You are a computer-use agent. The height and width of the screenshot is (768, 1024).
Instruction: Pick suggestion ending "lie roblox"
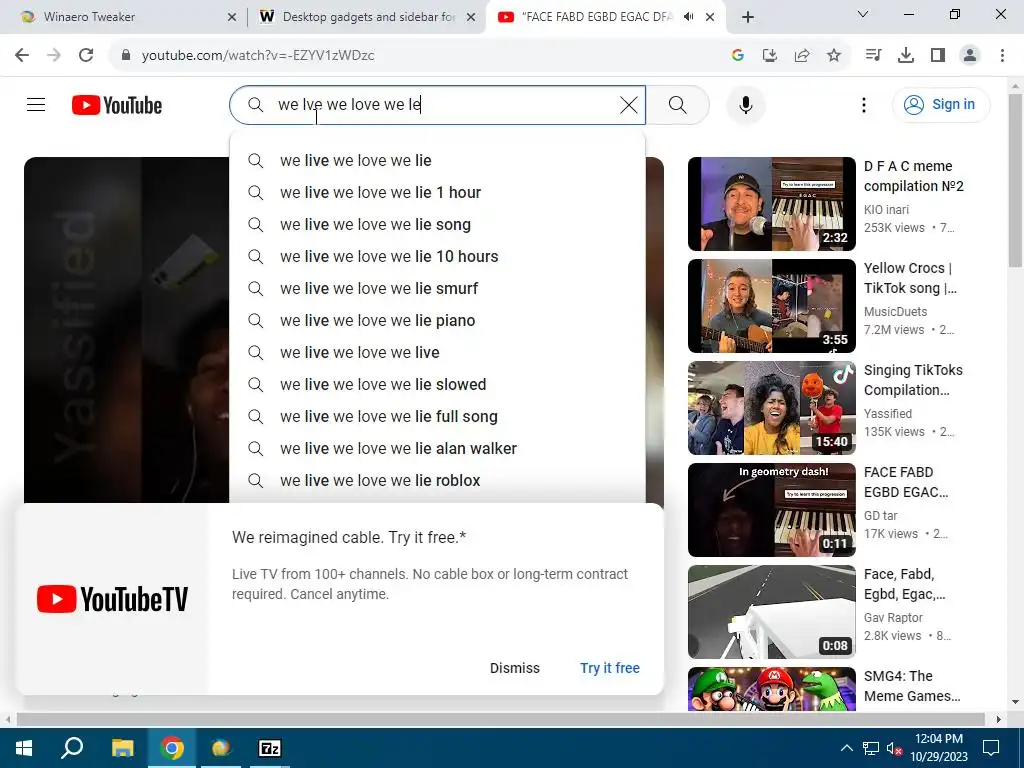tap(438, 480)
